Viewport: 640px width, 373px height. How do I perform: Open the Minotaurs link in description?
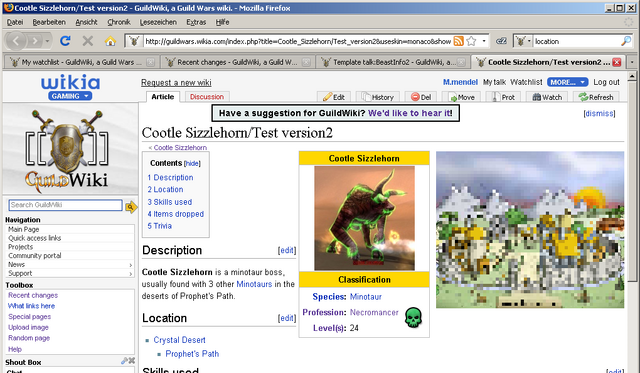point(254,284)
